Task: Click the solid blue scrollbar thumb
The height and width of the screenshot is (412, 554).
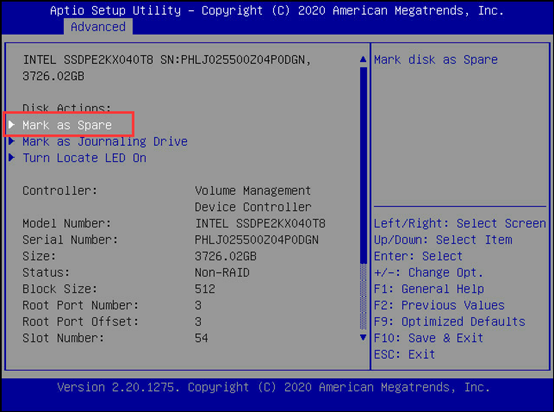Action: pos(363,165)
